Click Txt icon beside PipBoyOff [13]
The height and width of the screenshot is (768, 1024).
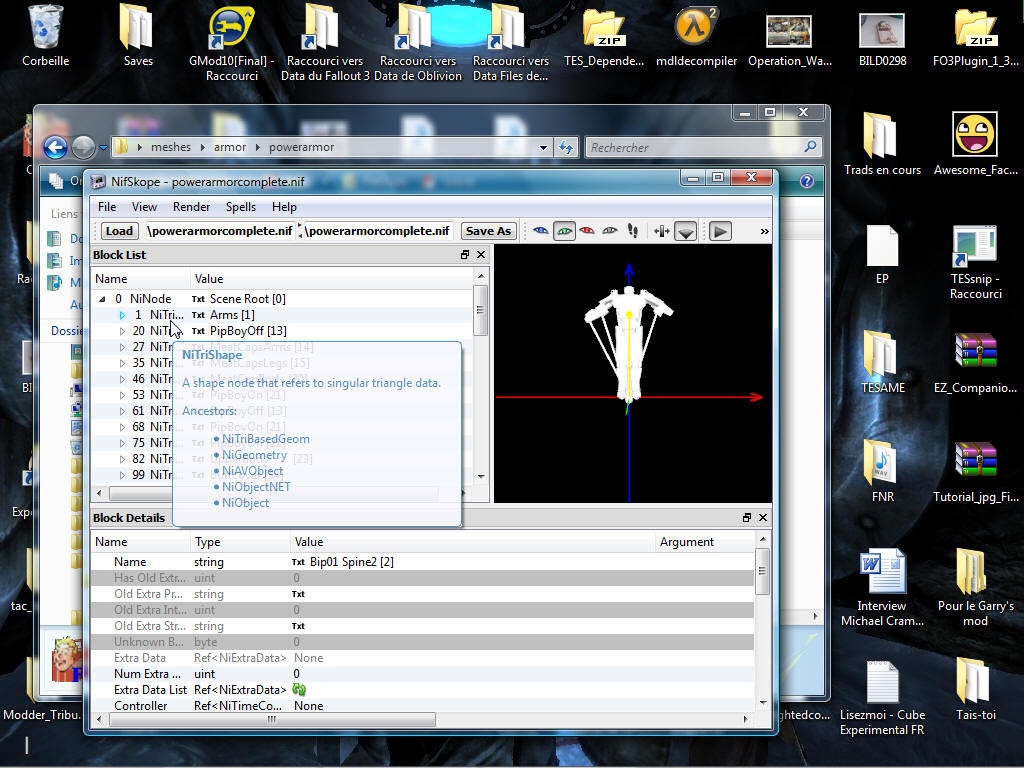coord(198,331)
